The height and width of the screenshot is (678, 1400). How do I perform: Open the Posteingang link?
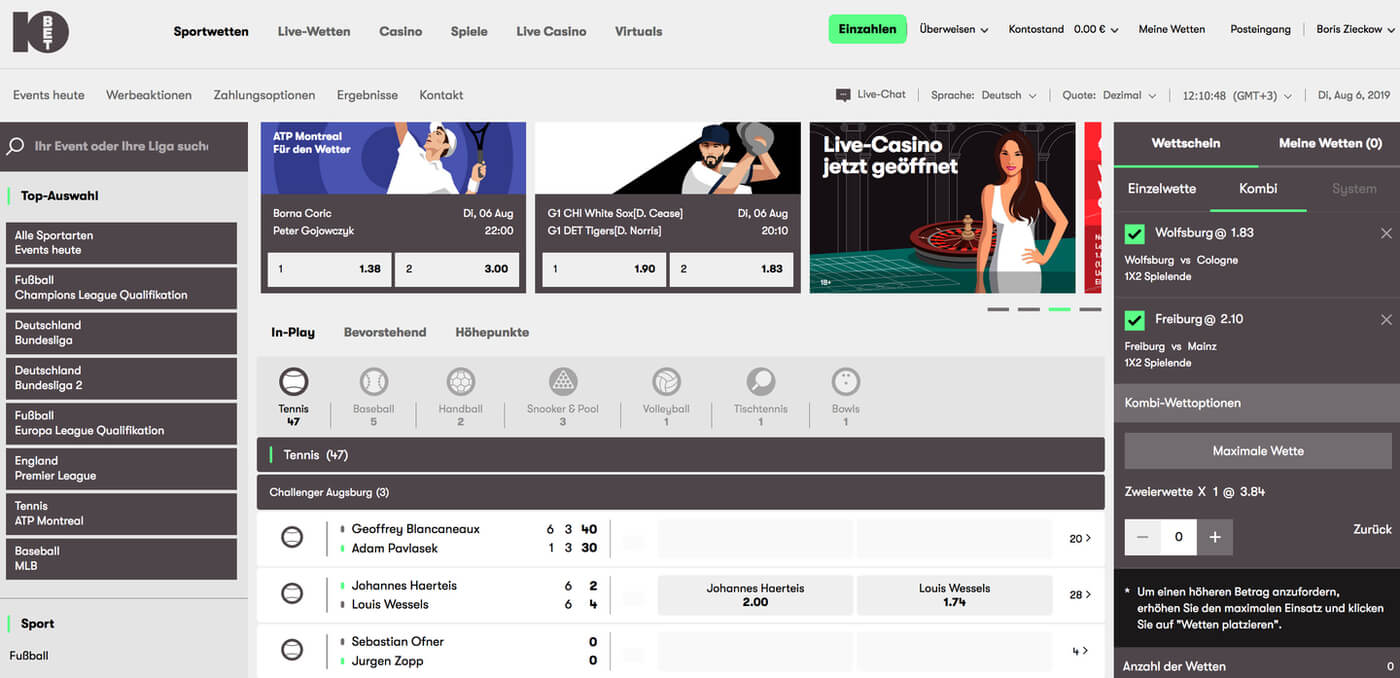(x=1260, y=30)
